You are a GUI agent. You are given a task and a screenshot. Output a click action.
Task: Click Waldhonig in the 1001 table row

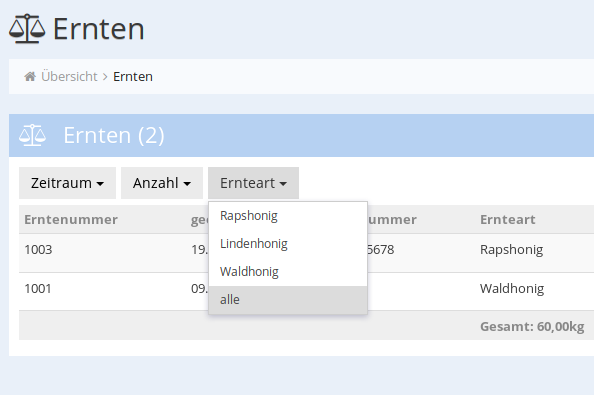click(x=512, y=289)
